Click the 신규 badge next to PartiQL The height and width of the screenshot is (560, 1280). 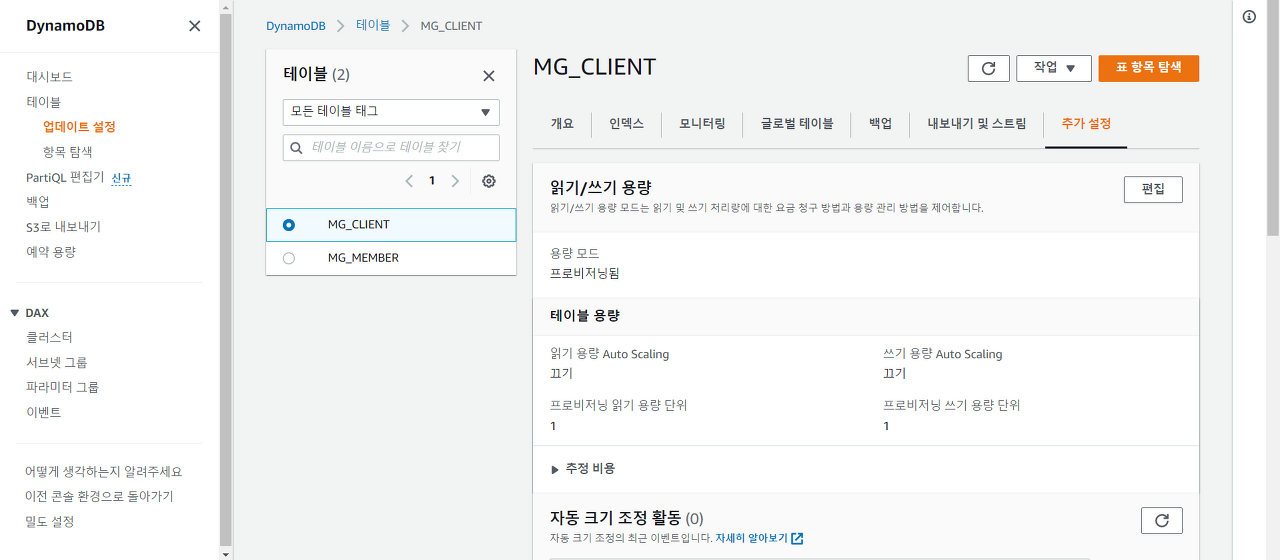tap(121, 178)
